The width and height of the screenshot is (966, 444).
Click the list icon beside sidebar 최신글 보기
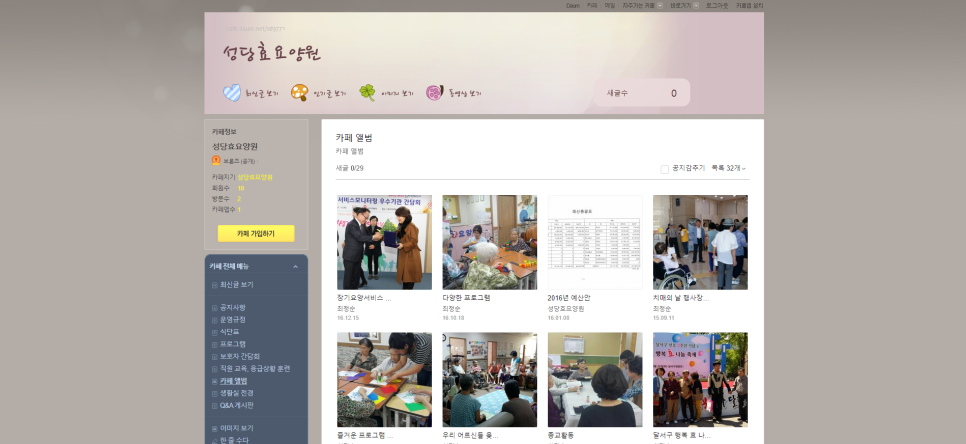click(214, 285)
